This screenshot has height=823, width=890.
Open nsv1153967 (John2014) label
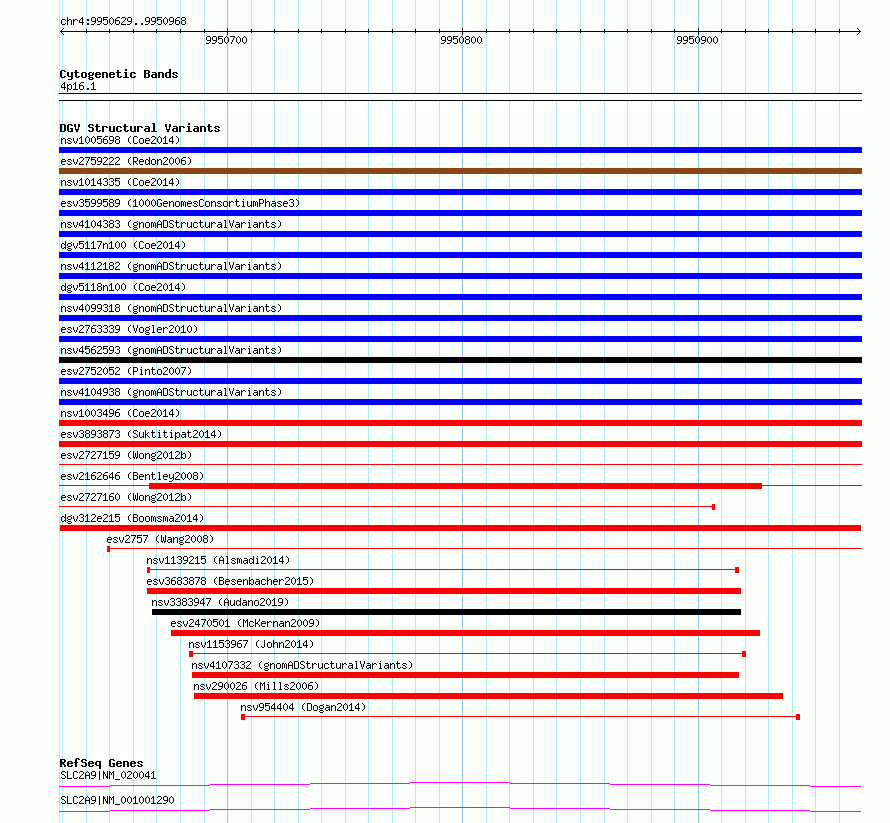coord(251,644)
